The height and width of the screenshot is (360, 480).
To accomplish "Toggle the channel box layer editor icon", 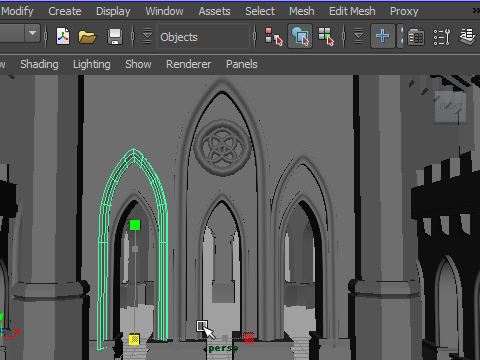I will point(468,36).
